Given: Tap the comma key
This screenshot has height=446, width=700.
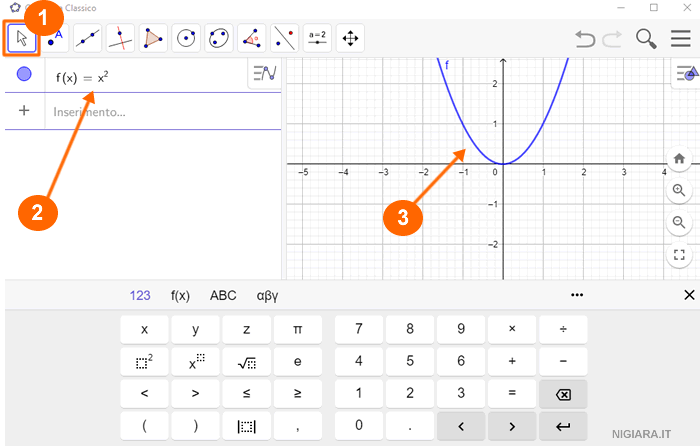Looking at the screenshot, I should (298, 426).
